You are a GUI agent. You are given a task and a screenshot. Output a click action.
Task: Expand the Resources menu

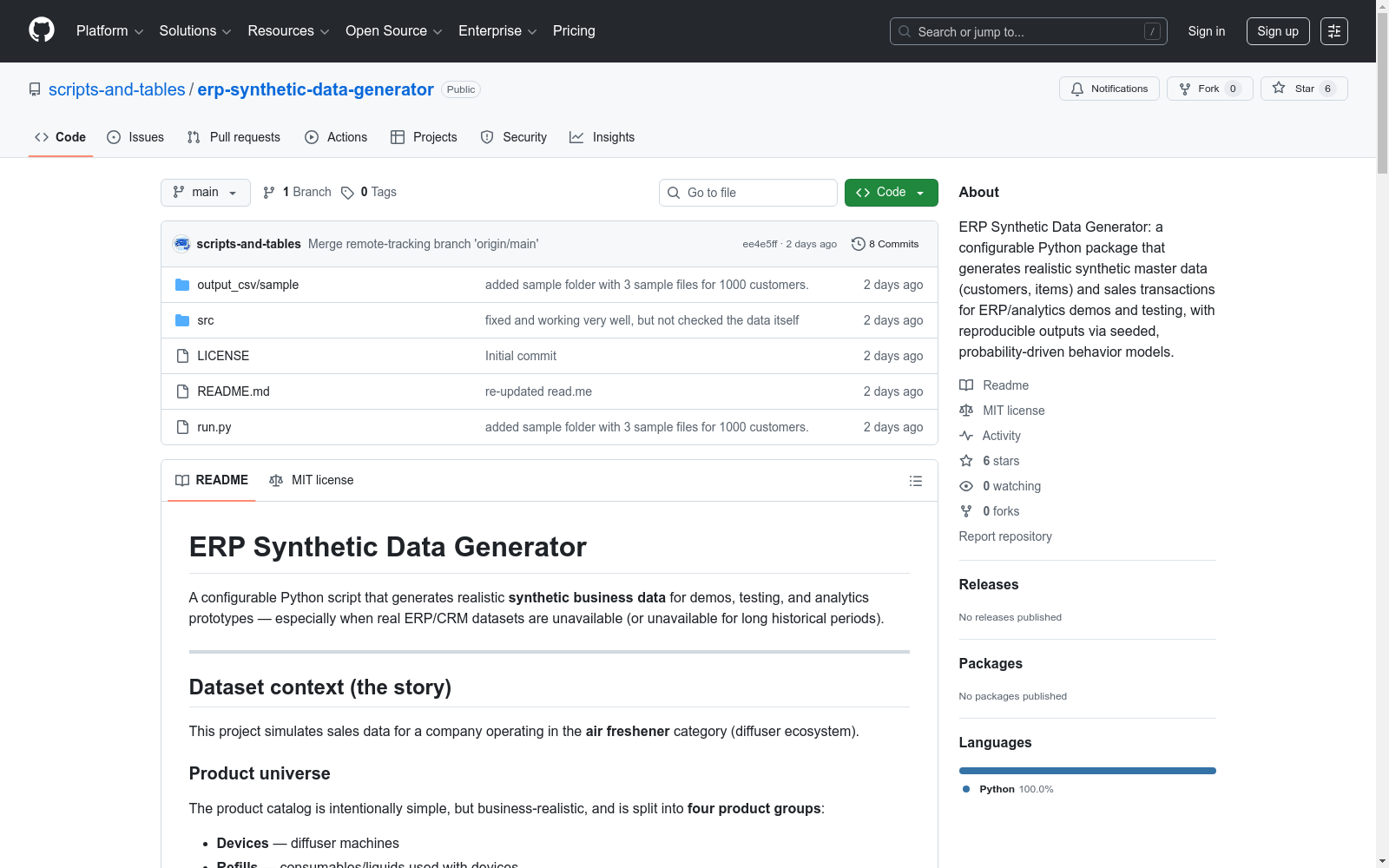point(289,31)
